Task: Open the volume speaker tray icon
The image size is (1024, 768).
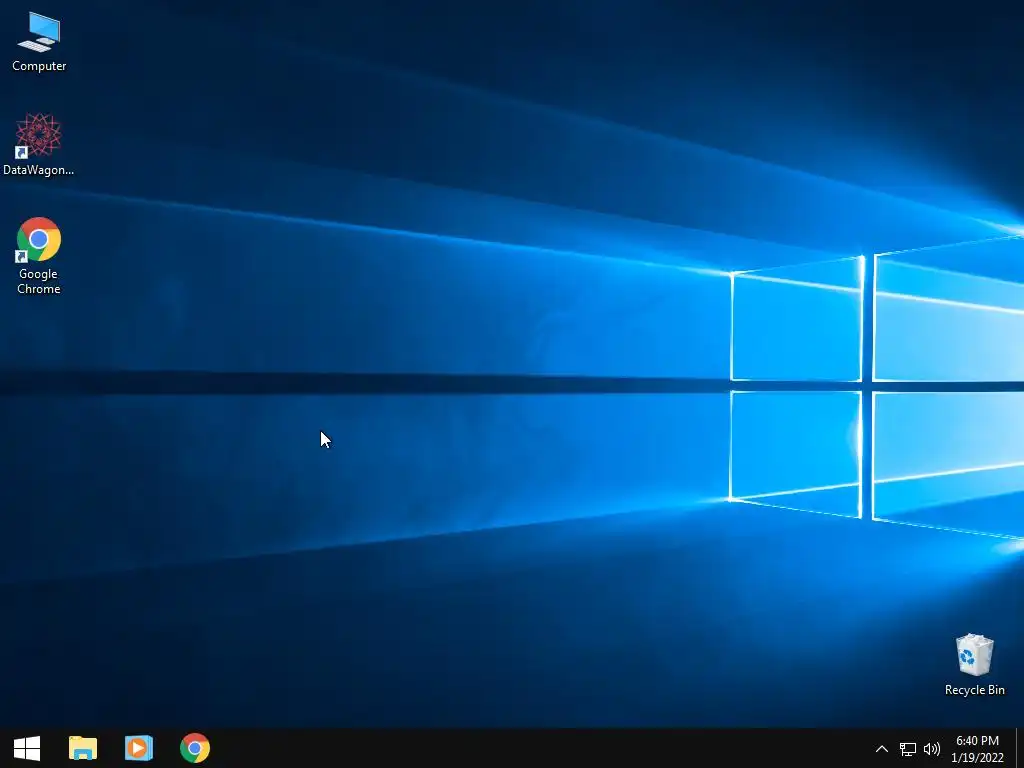Action: [x=932, y=749]
